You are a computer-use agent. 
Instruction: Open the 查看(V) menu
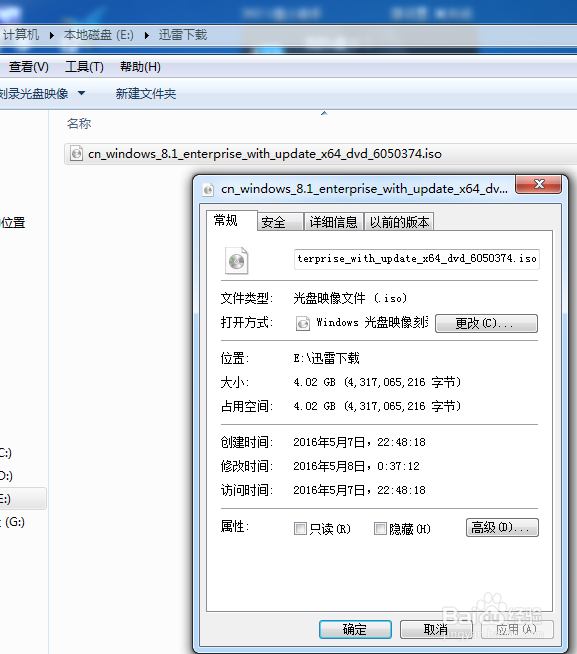28,67
